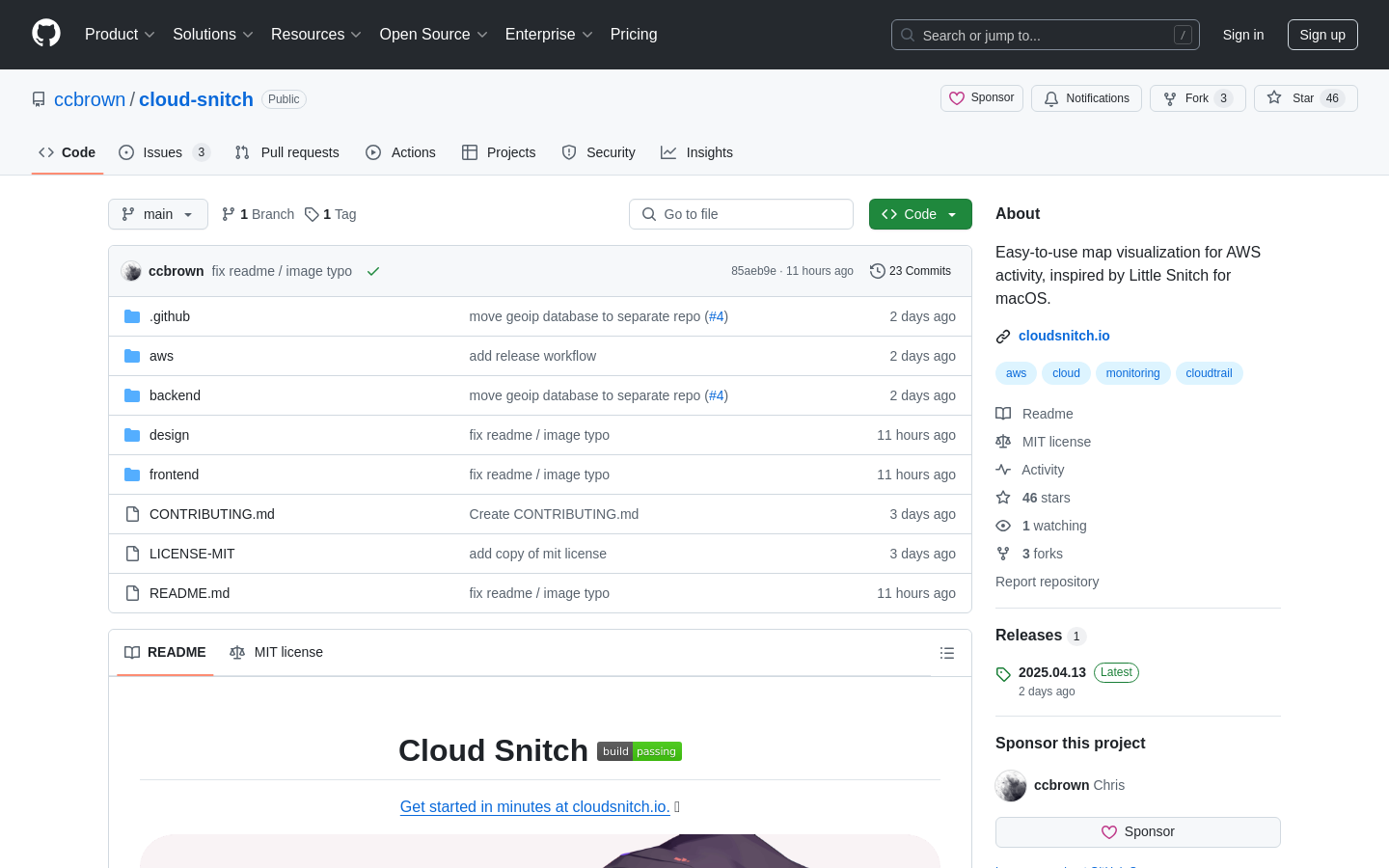Switch to the Insights tab
The image size is (1389, 868).
[x=696, y=152]
